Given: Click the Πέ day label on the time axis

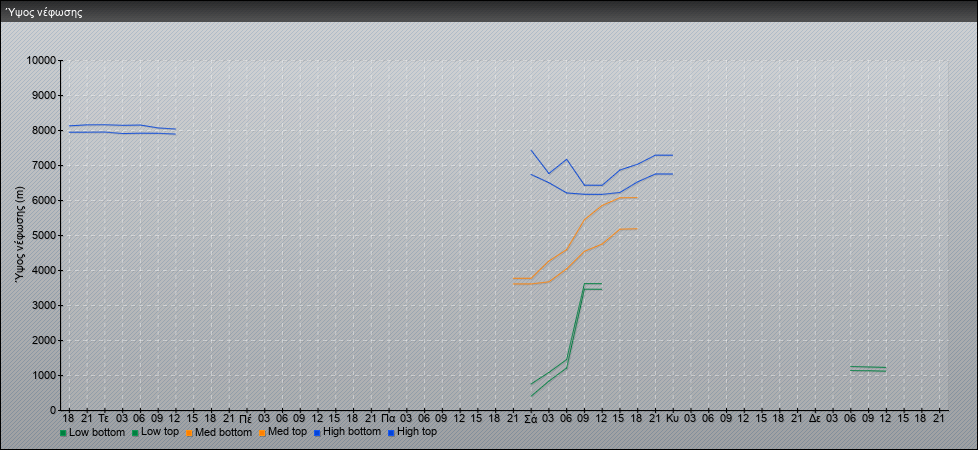Looking at the screenshot, I should [x=246, y=418].
